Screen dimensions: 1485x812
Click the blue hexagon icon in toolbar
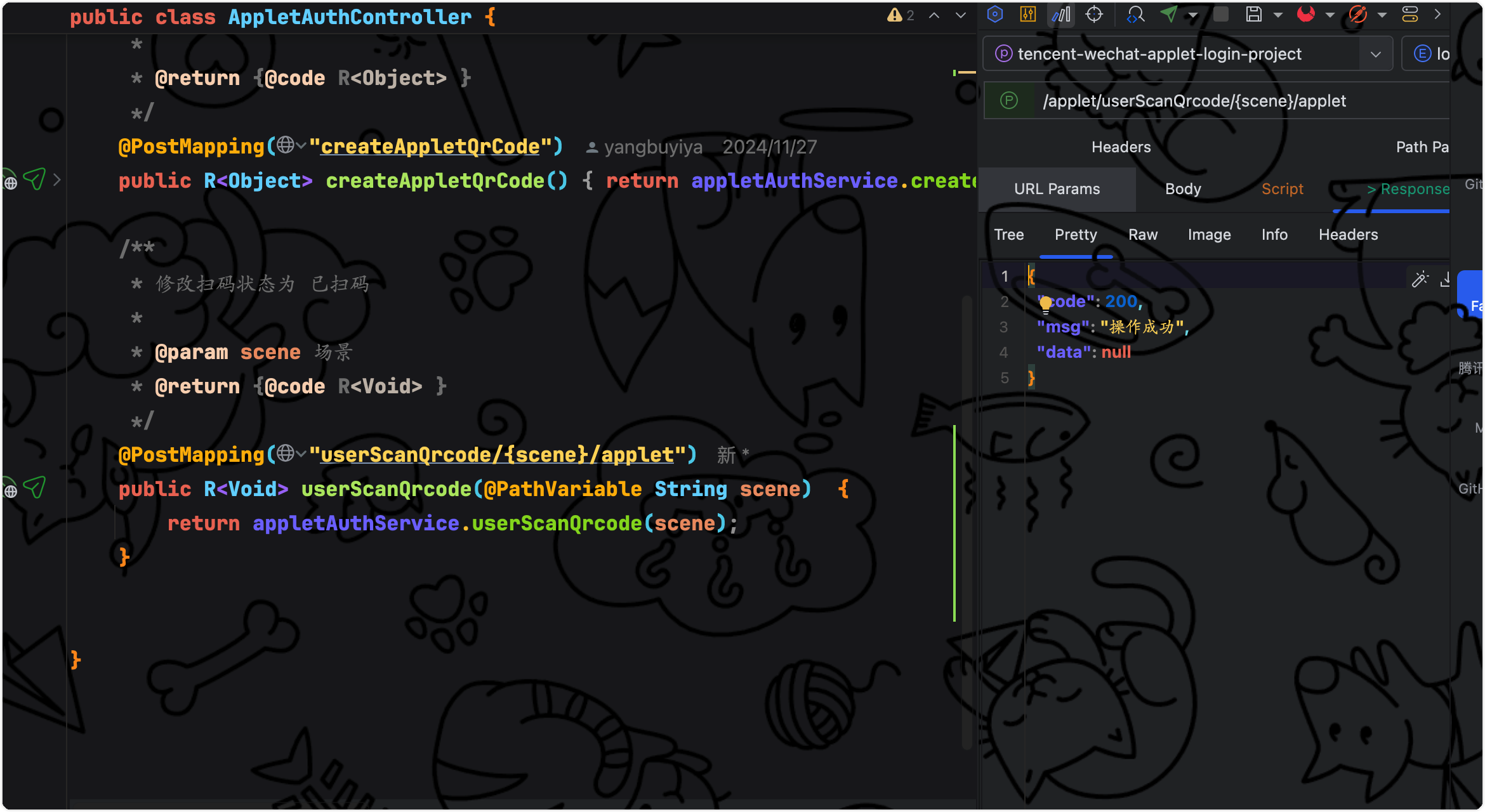pyautogui.click(x=995, y=14)
